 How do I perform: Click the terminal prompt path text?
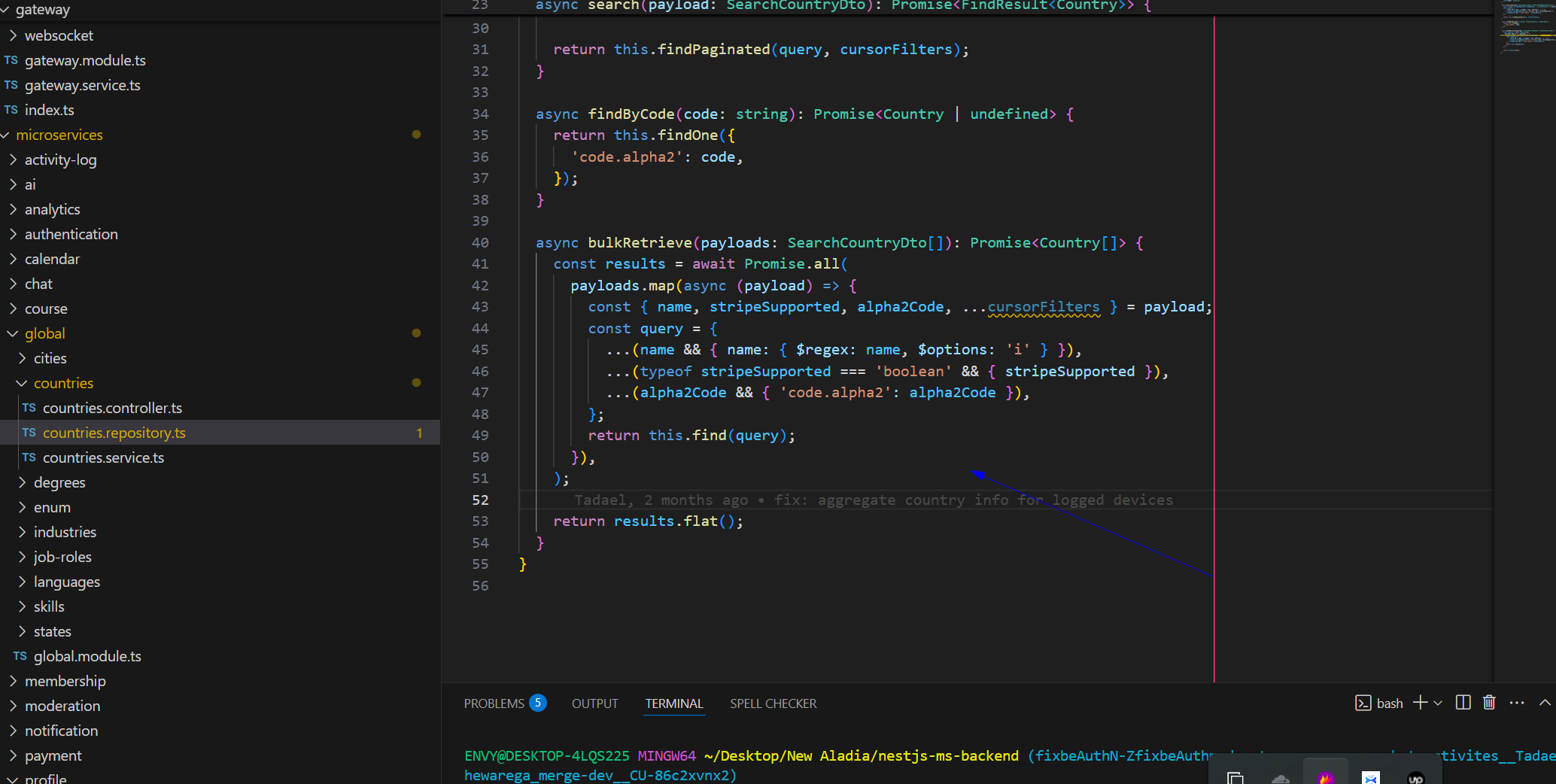coord(862,755)
